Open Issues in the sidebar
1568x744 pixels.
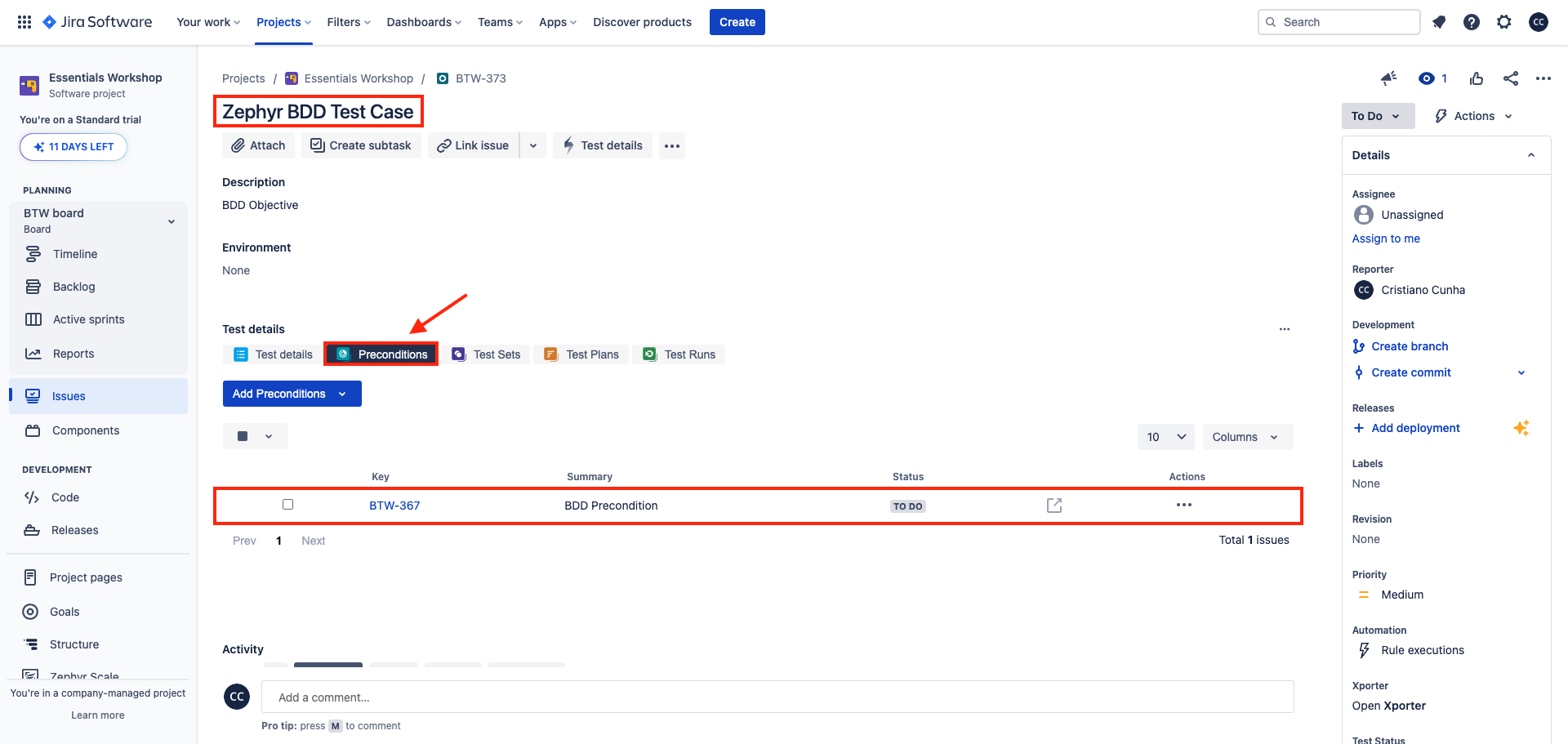[98, 396]
